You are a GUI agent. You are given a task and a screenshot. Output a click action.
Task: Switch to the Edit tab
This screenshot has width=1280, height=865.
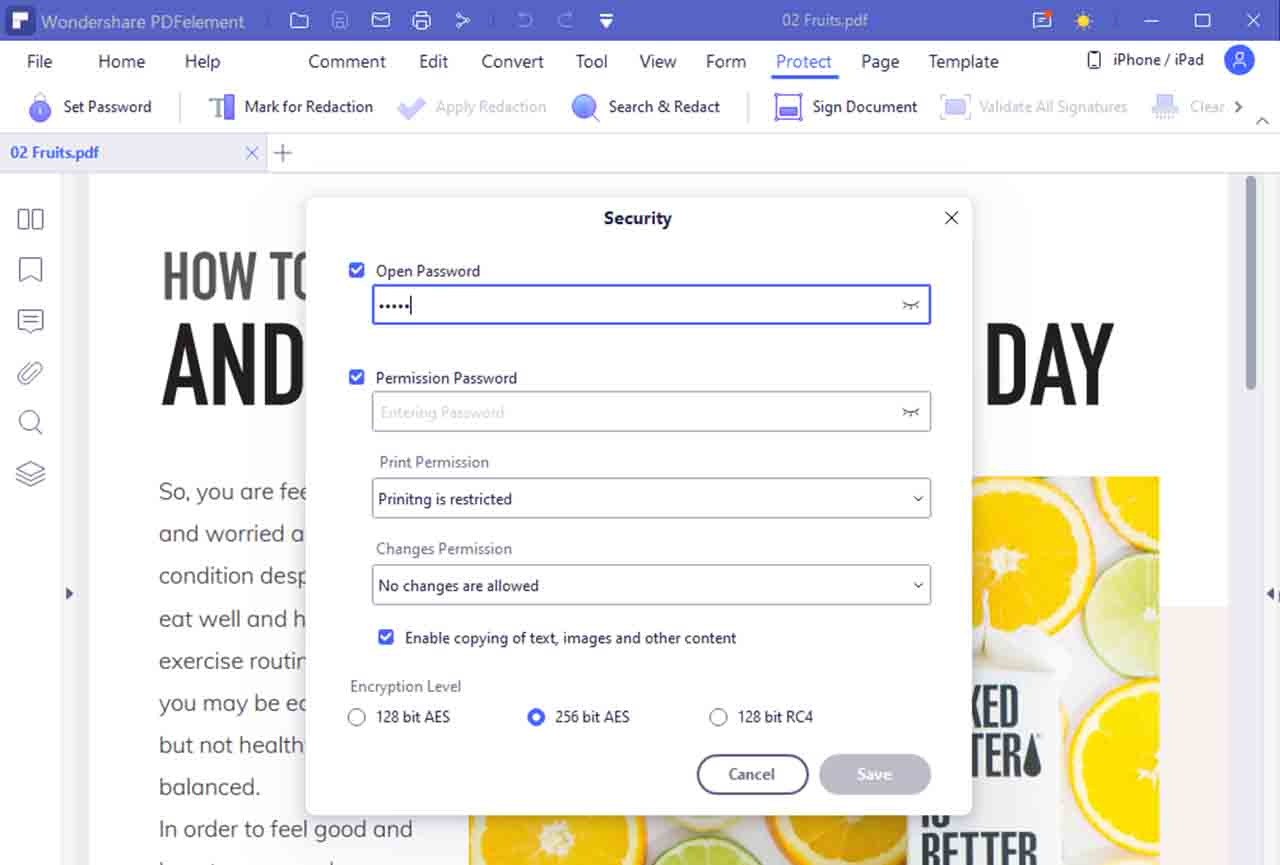pyautogui.click(x=433, y=61)
